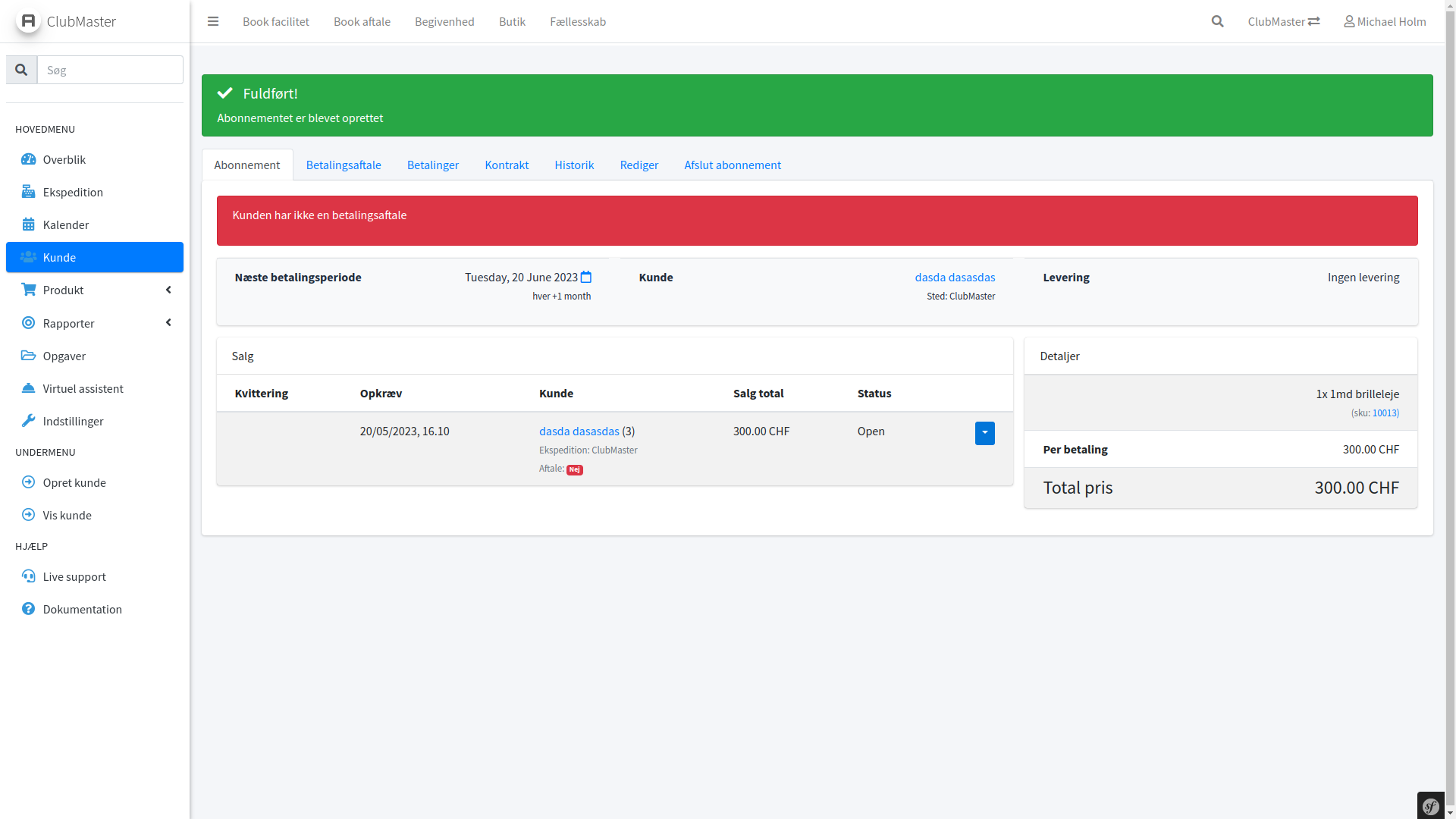The image size is (1456, 819).
Task: Click the hamburger sidebar toggle icon
Action: click(x=213, y=21)
